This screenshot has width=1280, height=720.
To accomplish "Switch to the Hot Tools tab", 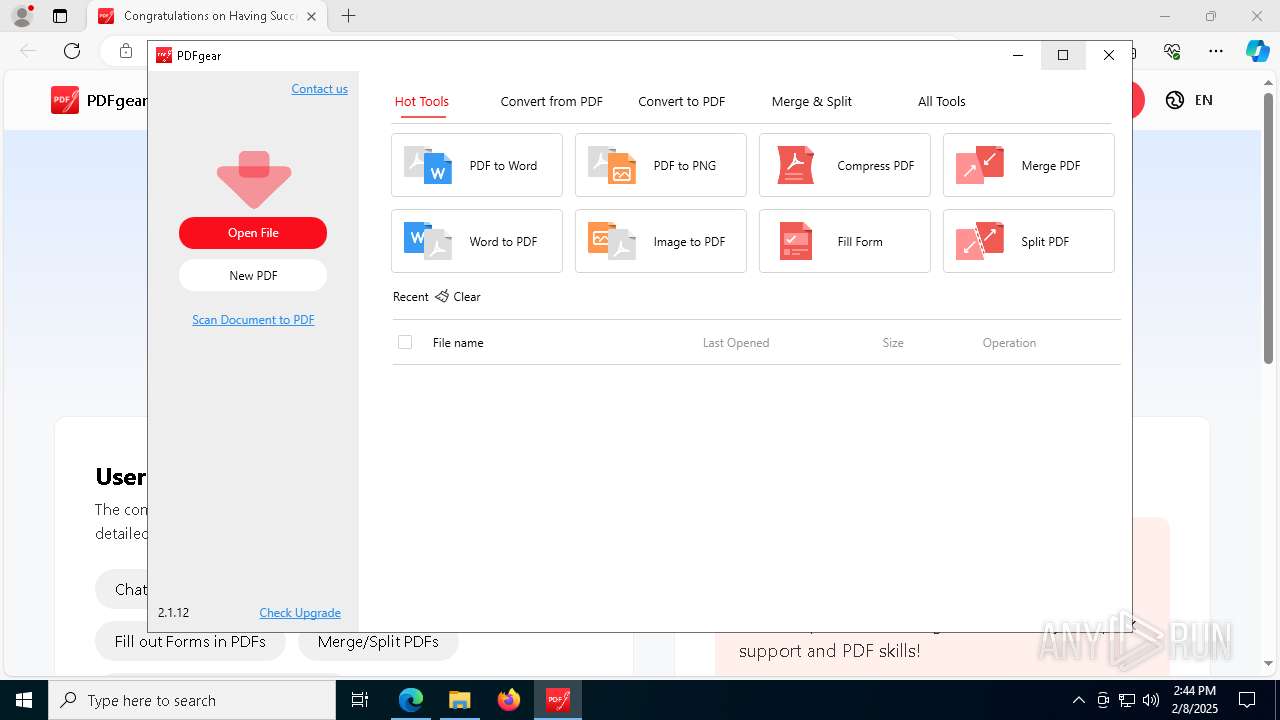I will [422, 101].
